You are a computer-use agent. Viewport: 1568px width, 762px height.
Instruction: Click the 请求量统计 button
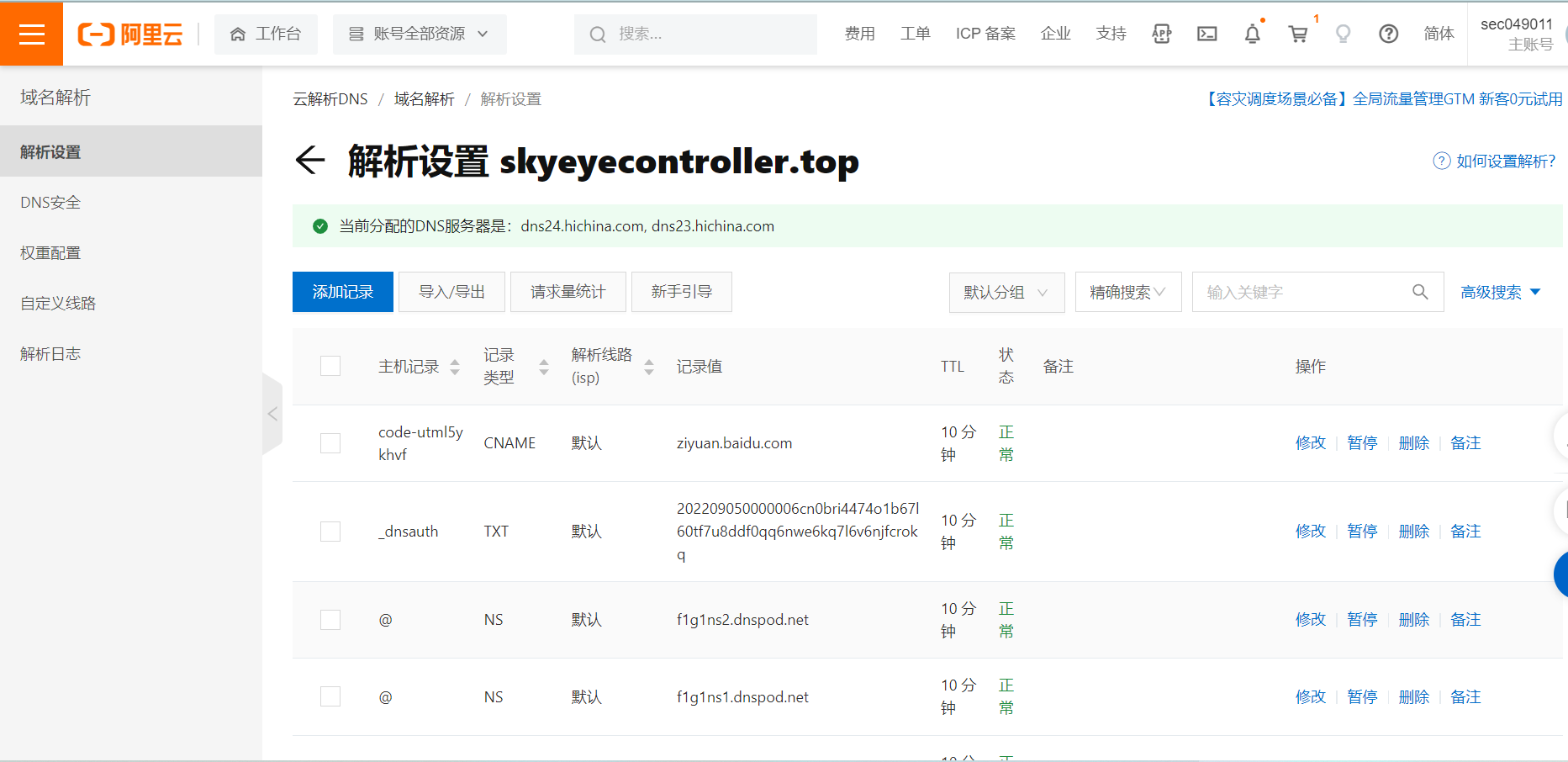pos(568,292)
